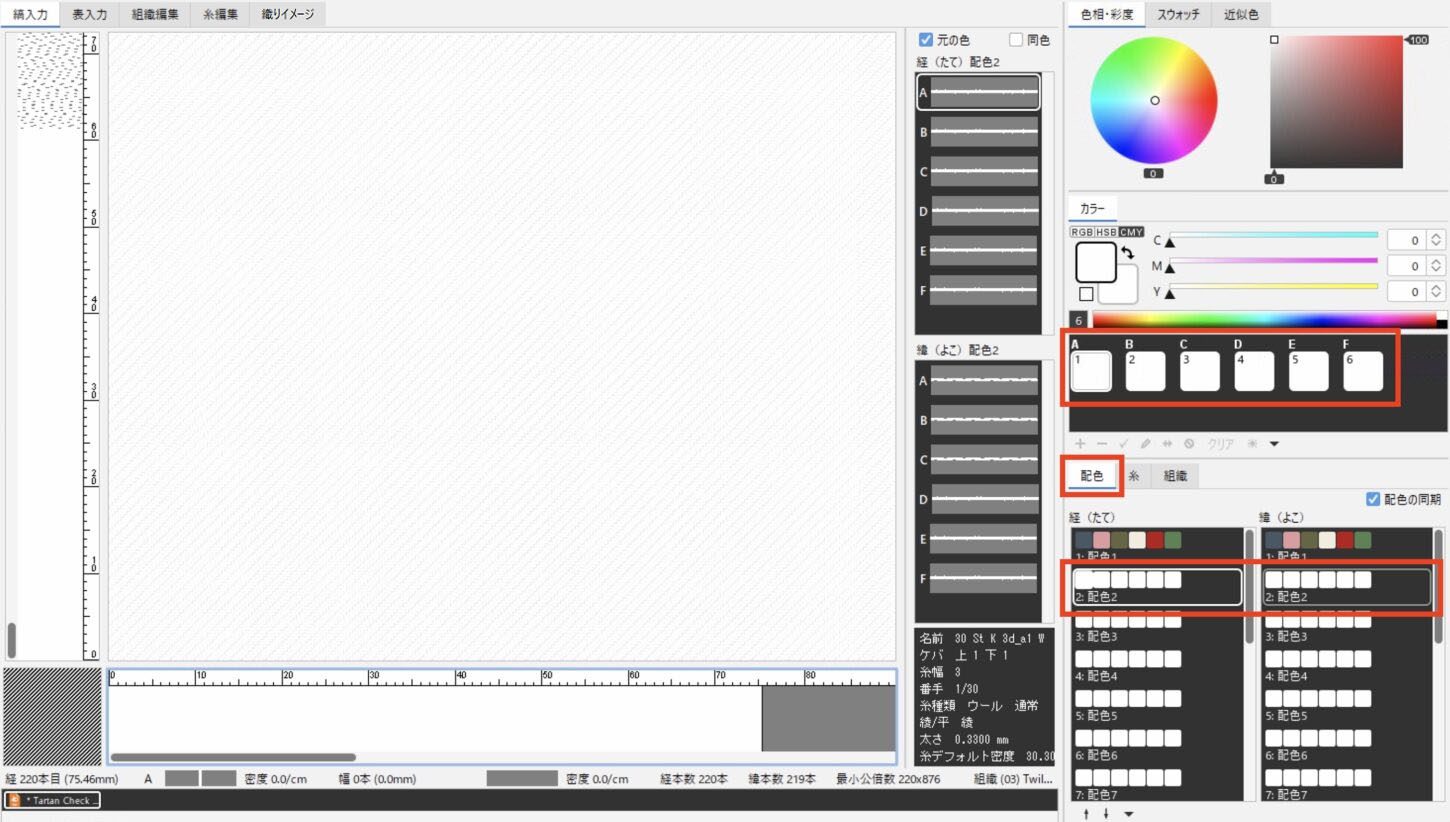Screen dimensions: 1450x822
Task: Click the horizontal double-arrow icon below the palette
Action: pos(1167,444)
